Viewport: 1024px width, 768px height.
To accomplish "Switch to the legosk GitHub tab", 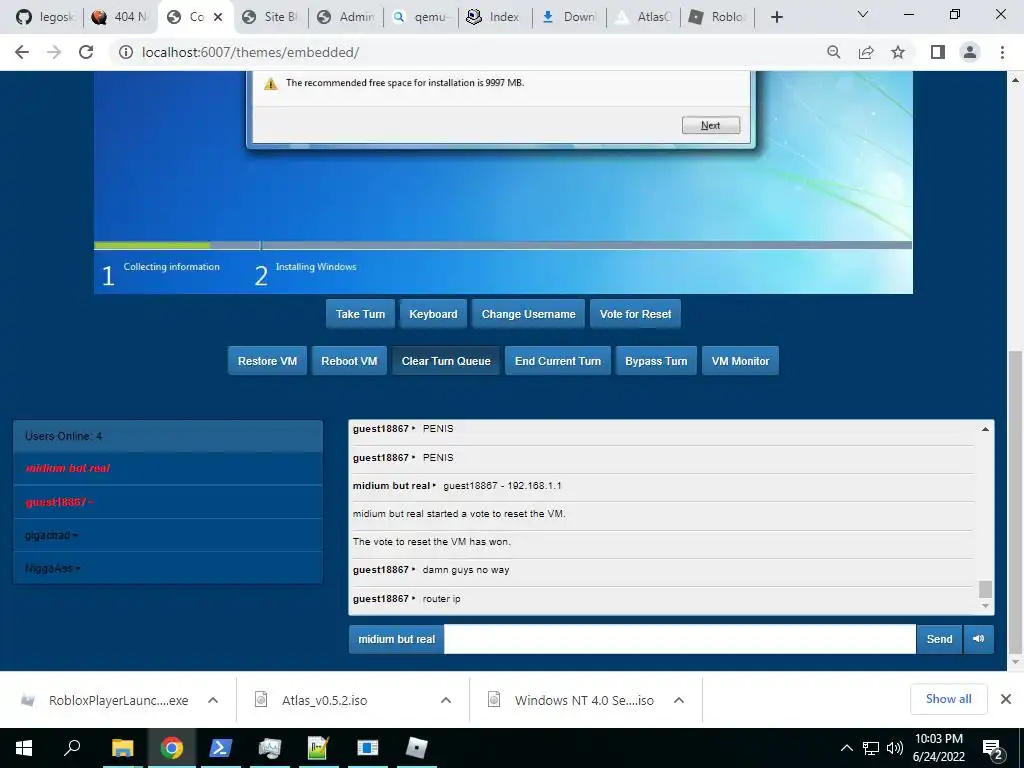I will coord(44,17).
